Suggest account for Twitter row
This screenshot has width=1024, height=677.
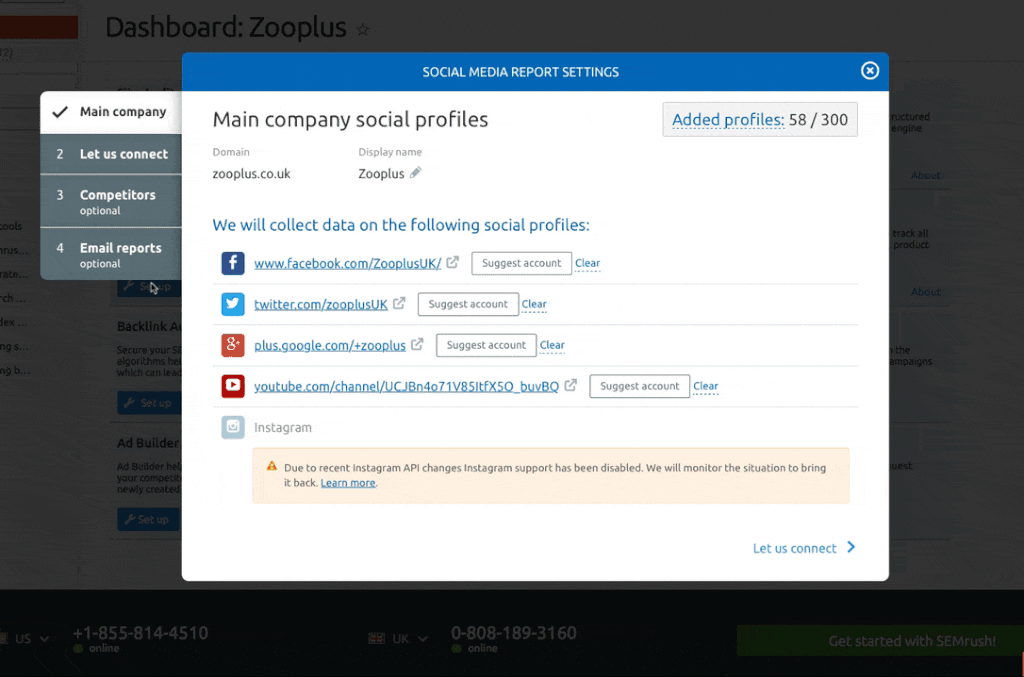point(468,304)
